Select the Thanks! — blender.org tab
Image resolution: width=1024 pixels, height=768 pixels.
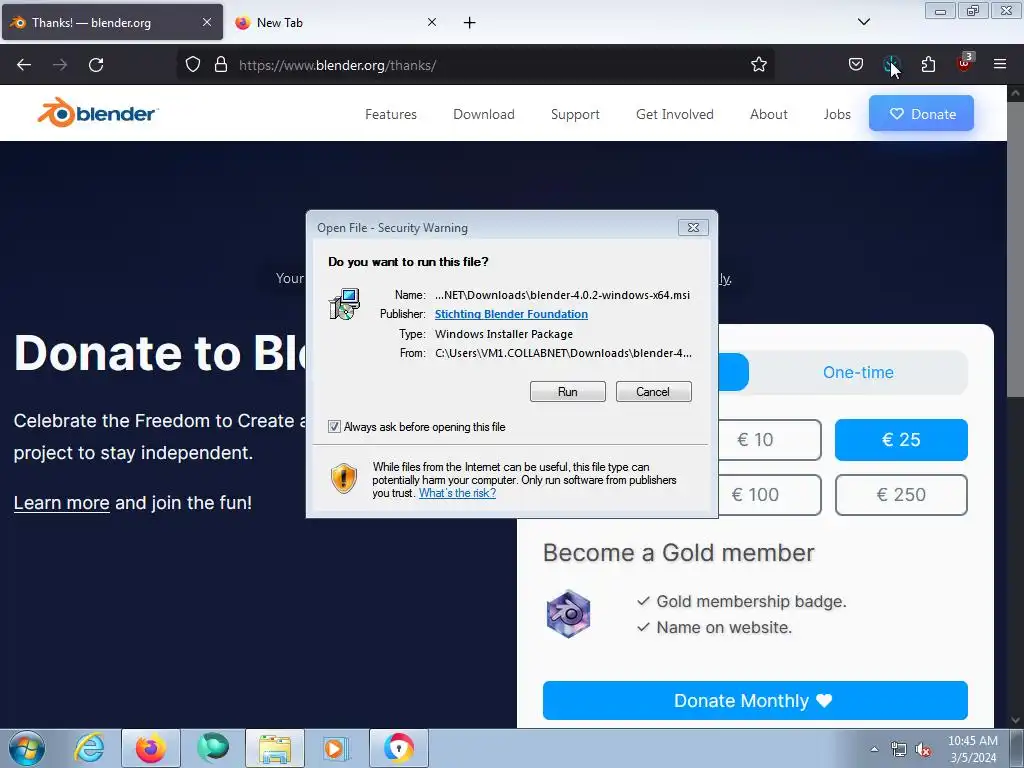(x=112, y=22)
